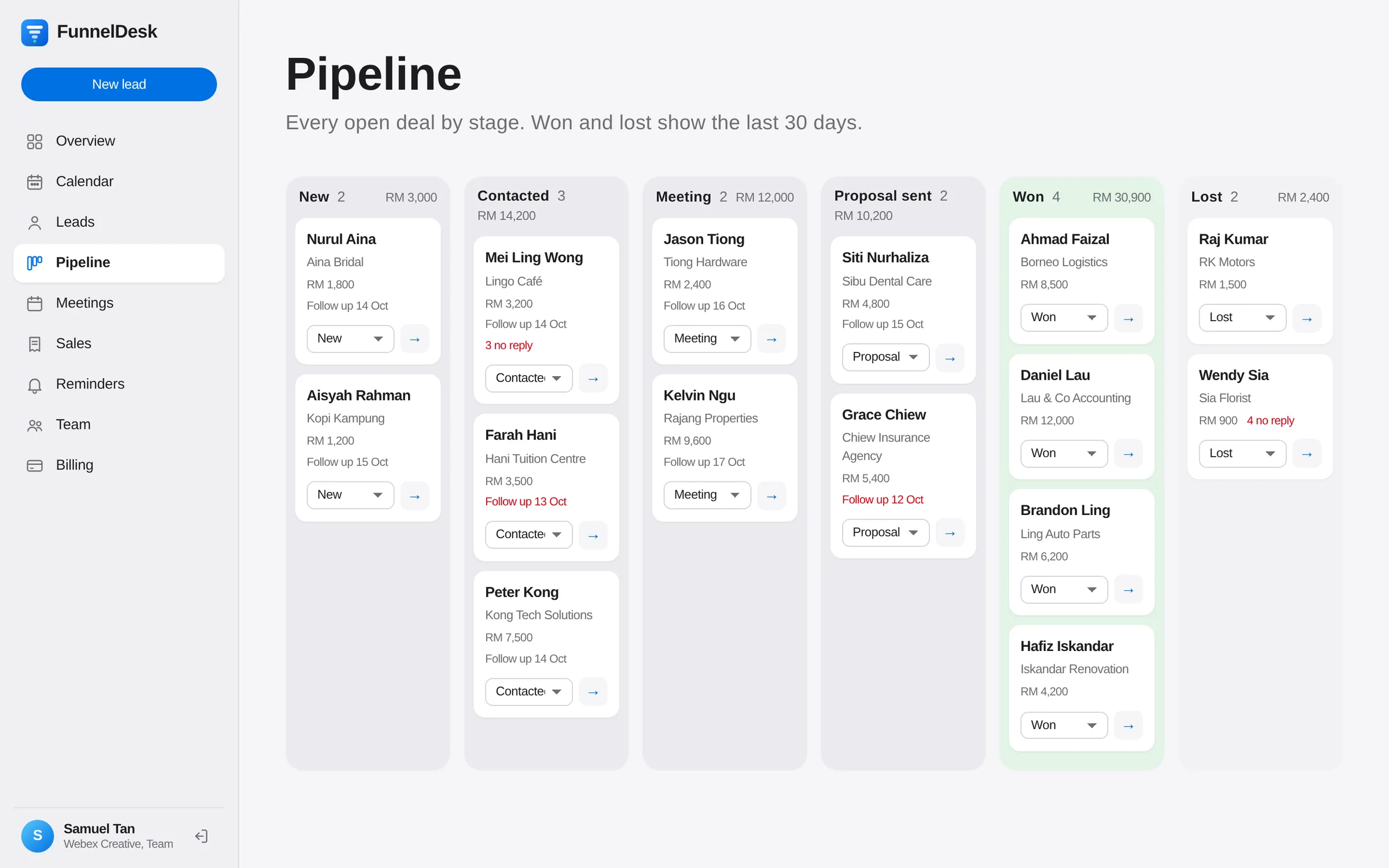The width and height of the screenshot is (1389, 868).
Task: Open Daniel Lau's Won stage dropdown
Action: (1064, 454)
